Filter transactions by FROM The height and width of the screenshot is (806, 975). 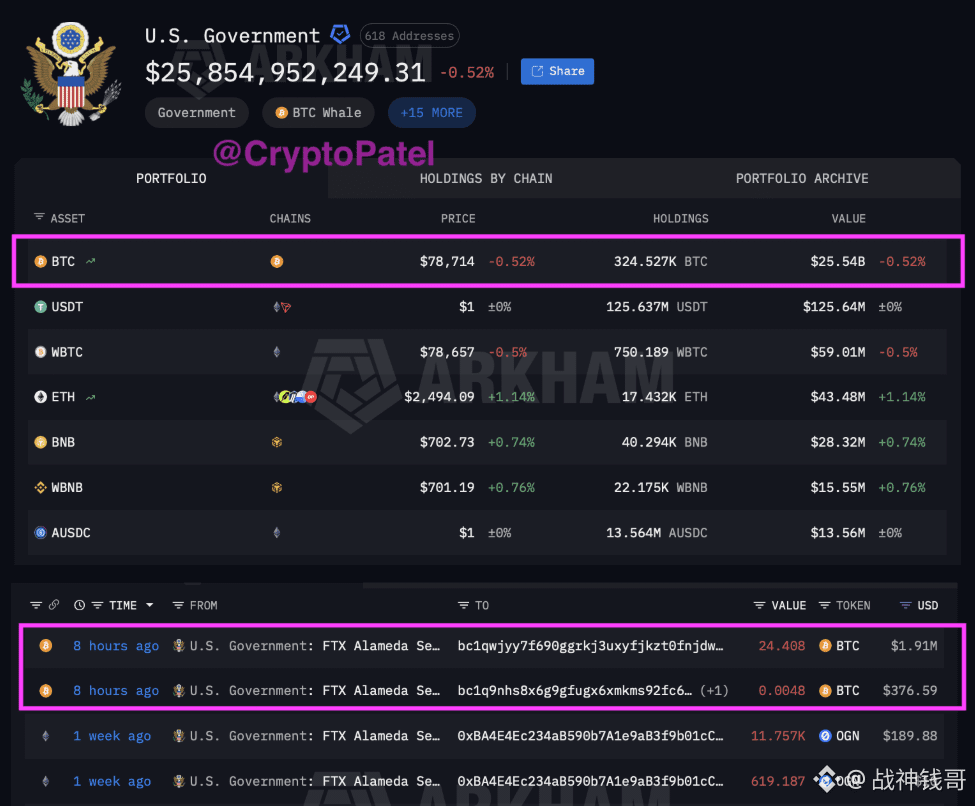coord(195,605)
